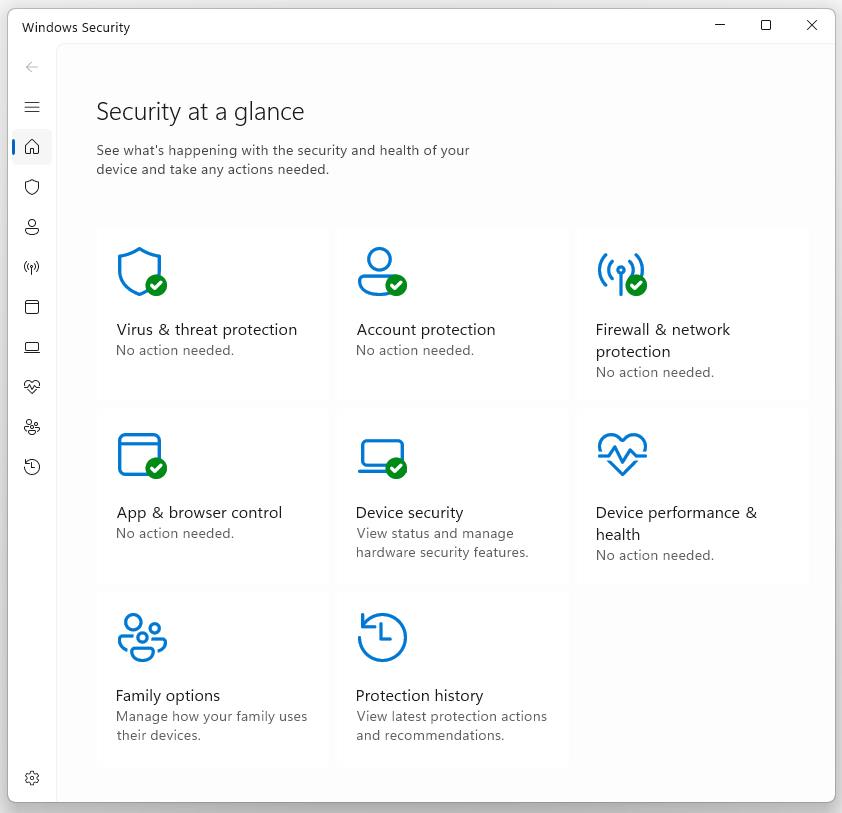842x813 pixels.
Task: Click the large heart-pulse health icon
Action: pos(622,454)
